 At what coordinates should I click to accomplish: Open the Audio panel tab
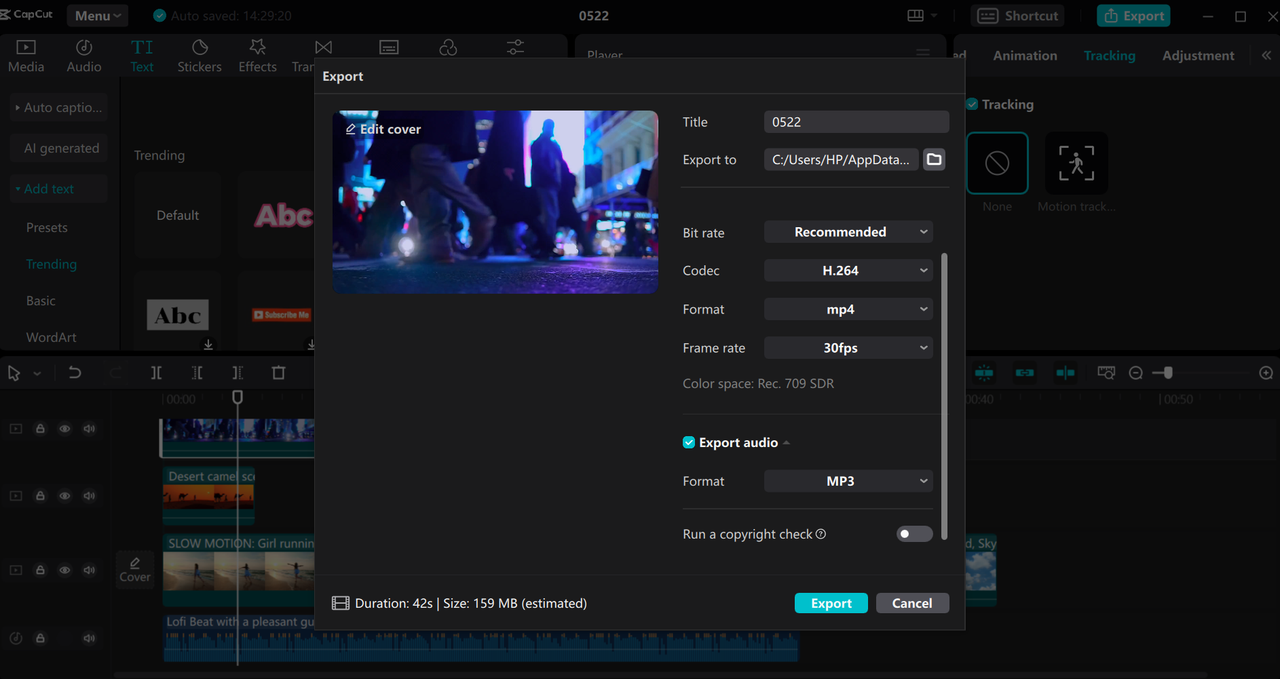click(x=84, y=56)
